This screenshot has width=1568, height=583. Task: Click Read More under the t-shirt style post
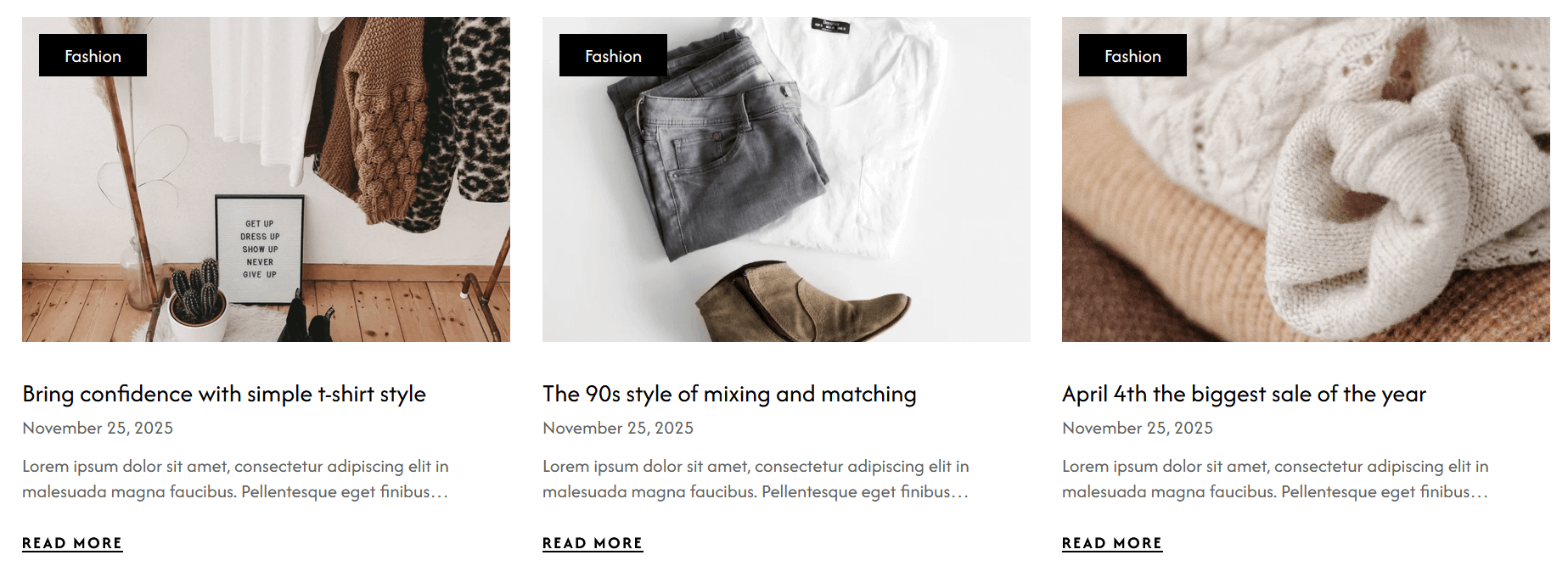[72, 543]
